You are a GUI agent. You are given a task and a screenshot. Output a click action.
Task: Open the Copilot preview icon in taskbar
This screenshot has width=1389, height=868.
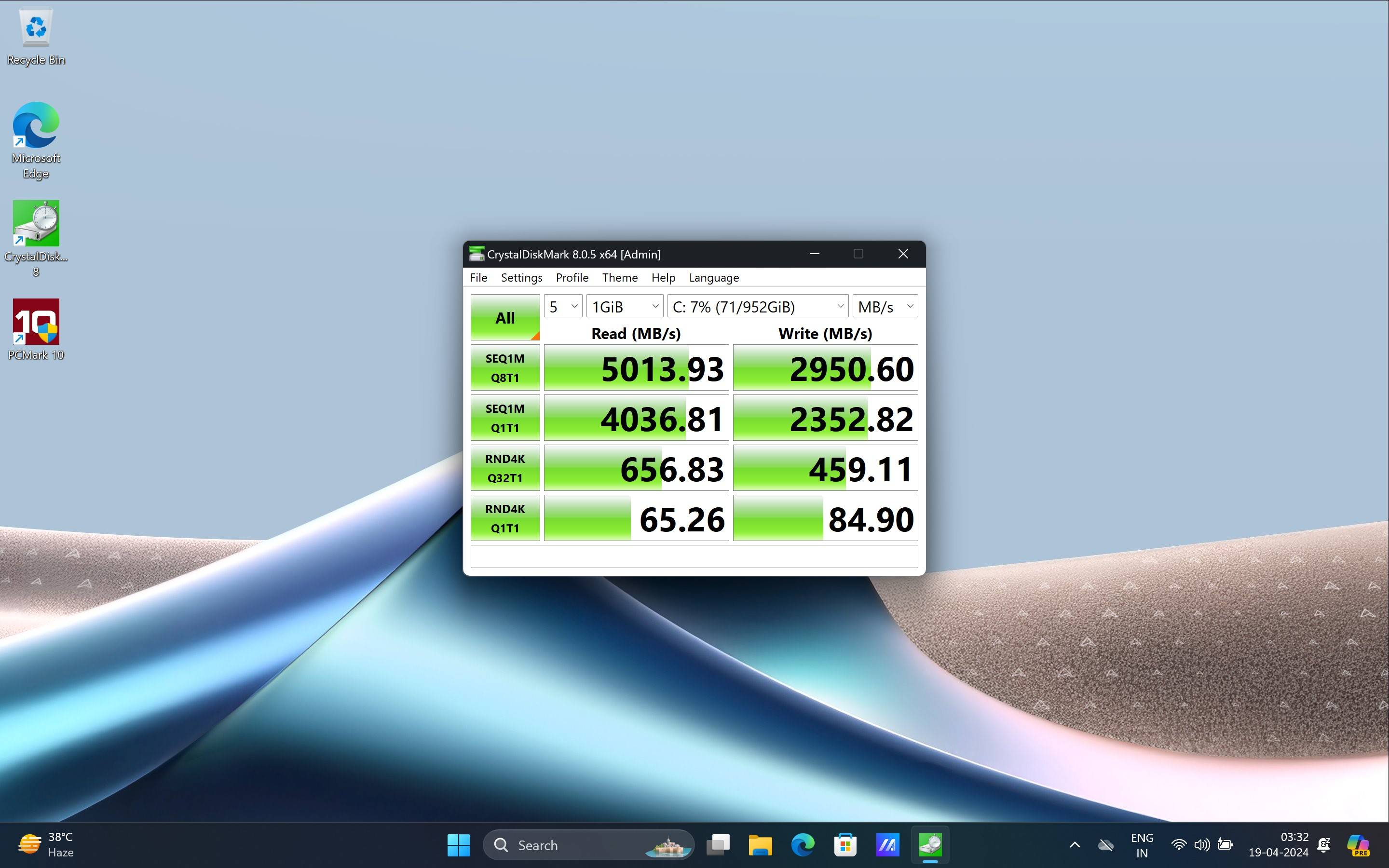pyautogui.click(x=1358, y=844)
